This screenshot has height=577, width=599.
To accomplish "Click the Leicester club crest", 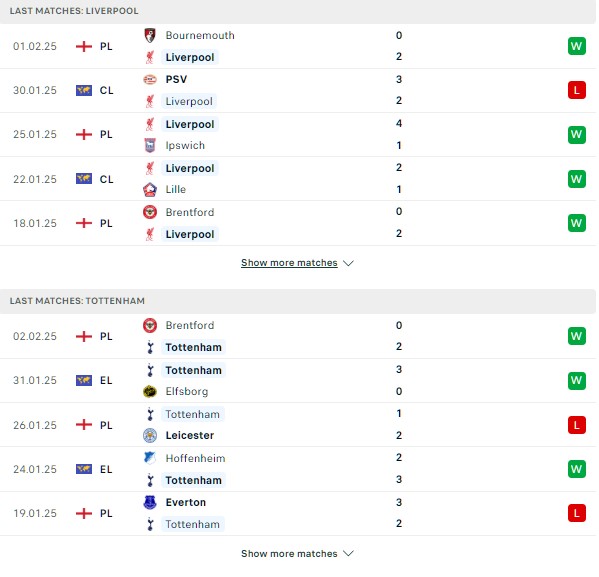I will point(150,435).
